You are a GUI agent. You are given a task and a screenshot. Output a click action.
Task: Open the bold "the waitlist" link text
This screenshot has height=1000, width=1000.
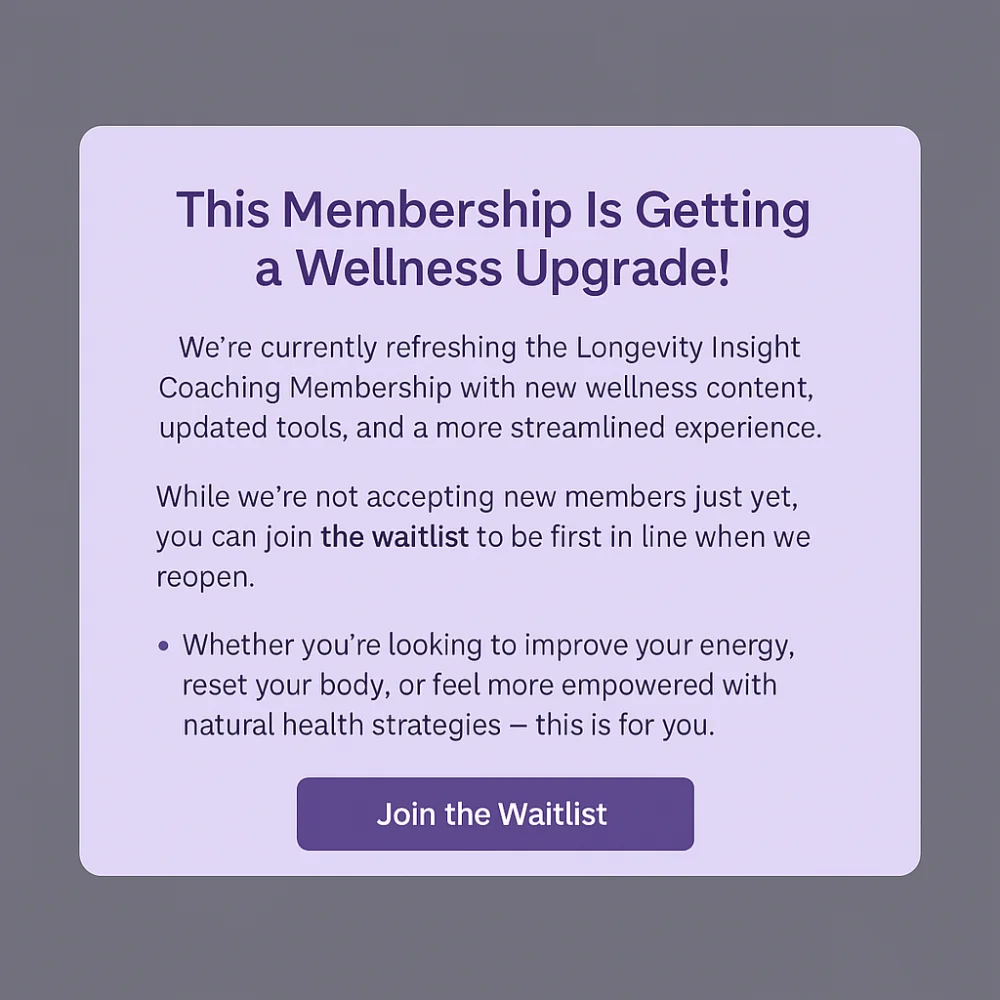tap(394, 536)
